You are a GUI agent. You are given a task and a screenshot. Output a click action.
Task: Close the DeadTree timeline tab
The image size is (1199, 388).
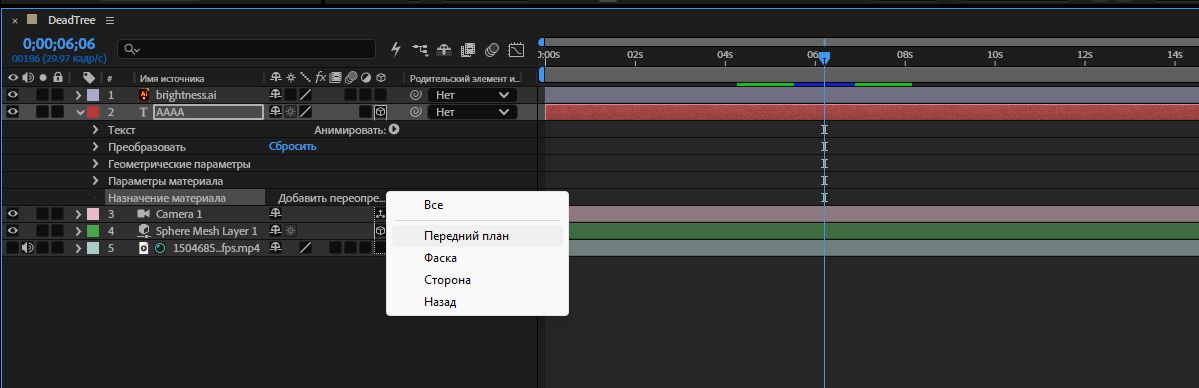[15, 21]
